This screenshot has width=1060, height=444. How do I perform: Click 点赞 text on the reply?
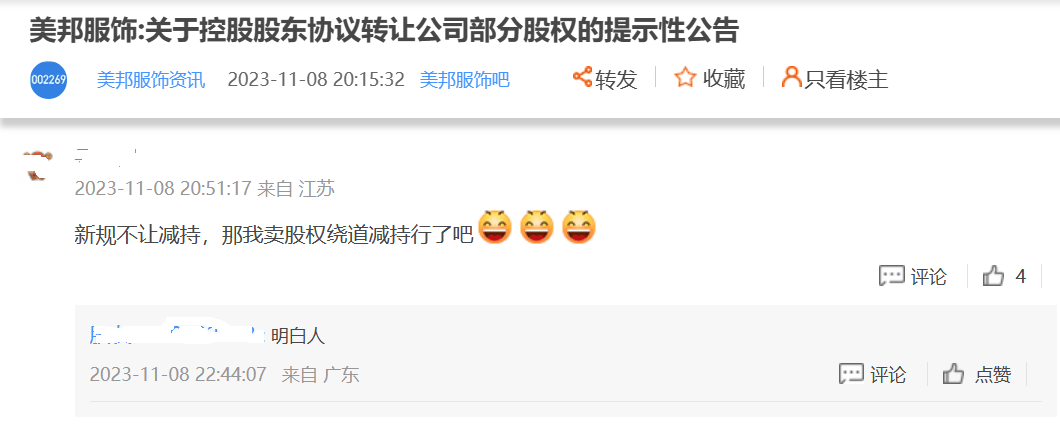point(993,374)
